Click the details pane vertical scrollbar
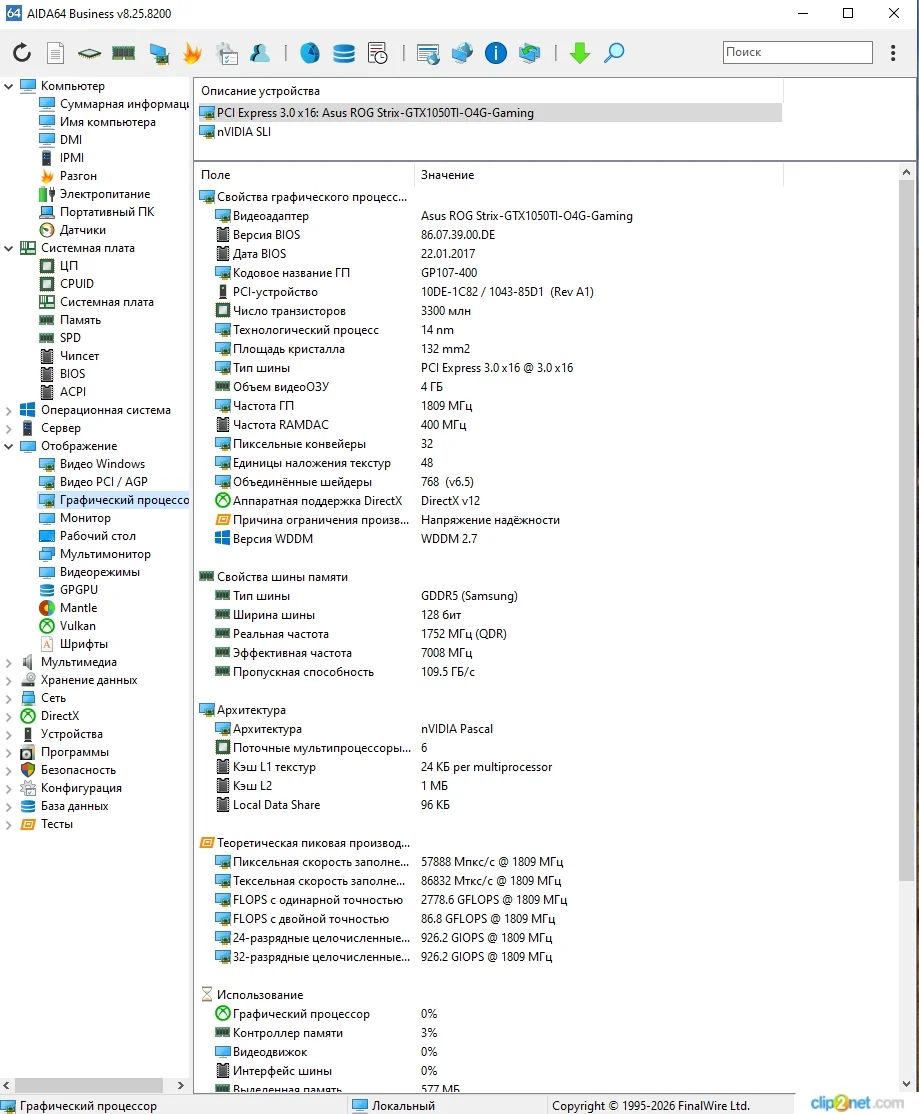Screen dimensions: 919x1114 coord(906,529)
